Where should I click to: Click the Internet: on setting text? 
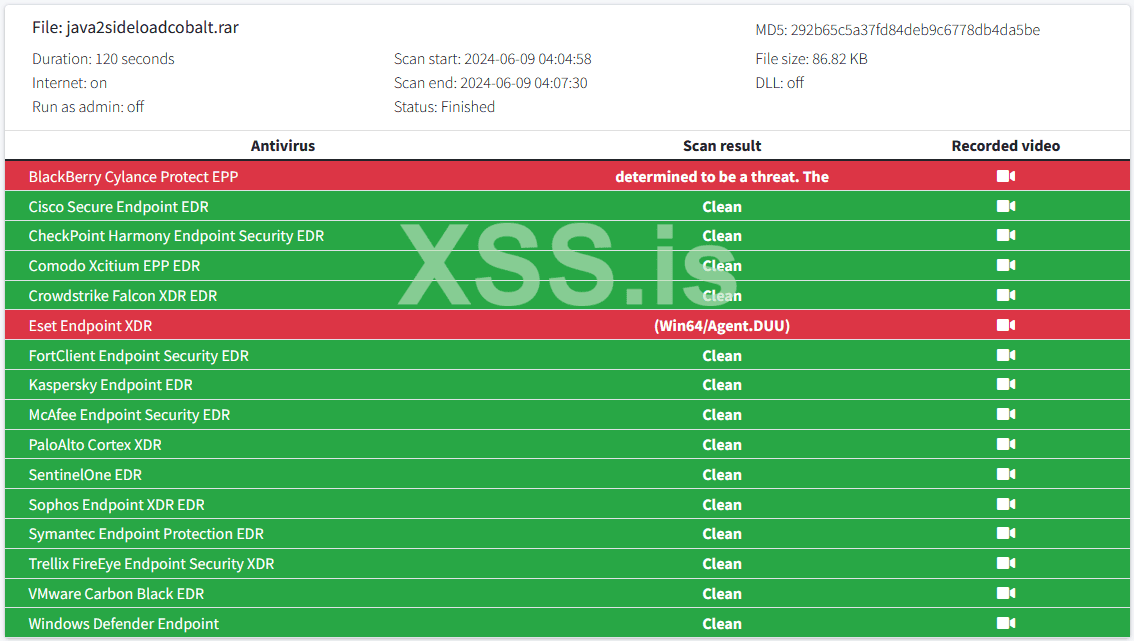[69, 83]
